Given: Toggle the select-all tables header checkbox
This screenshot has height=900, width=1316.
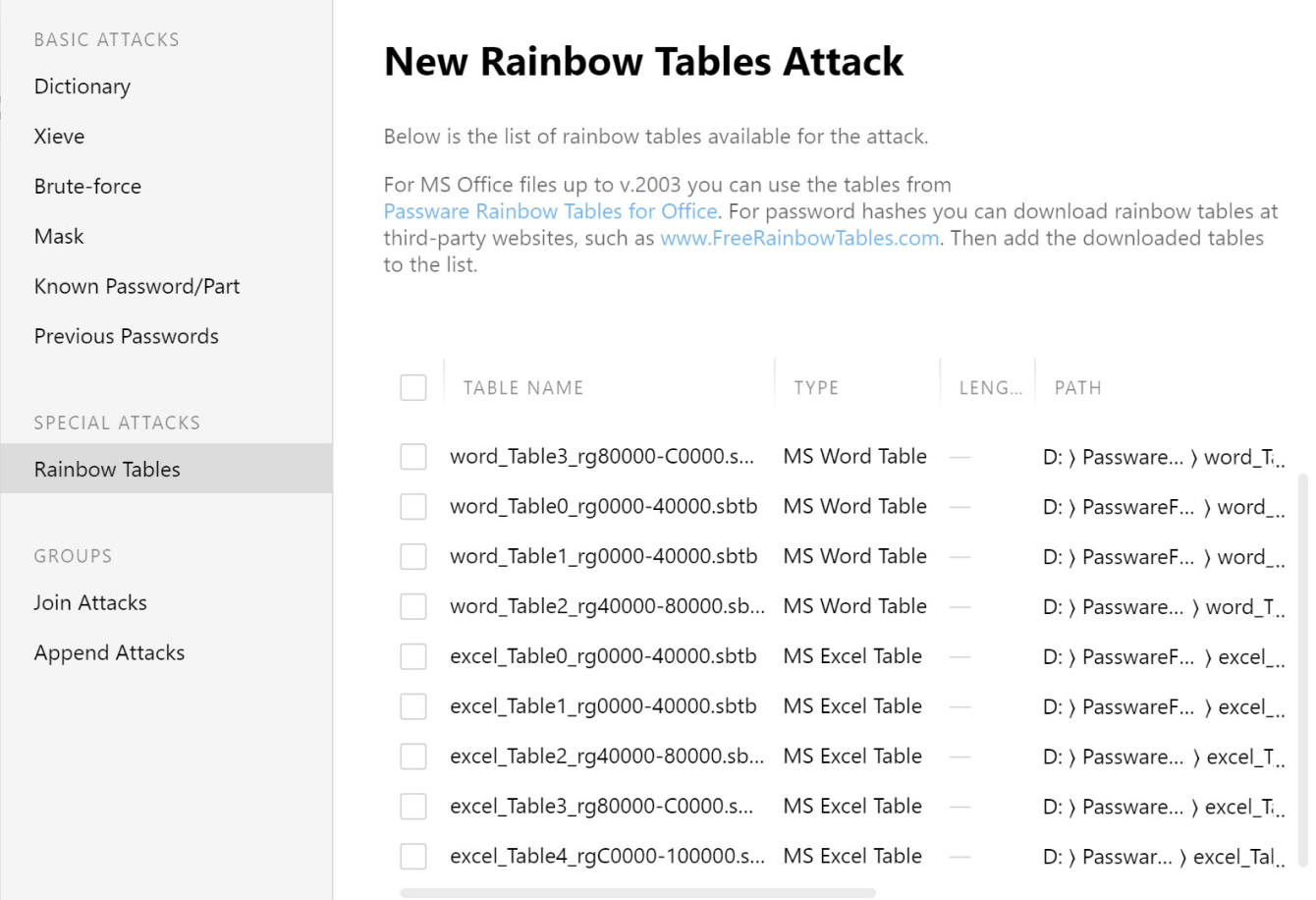Looking at the screenshot, I should tap(413, 388).
